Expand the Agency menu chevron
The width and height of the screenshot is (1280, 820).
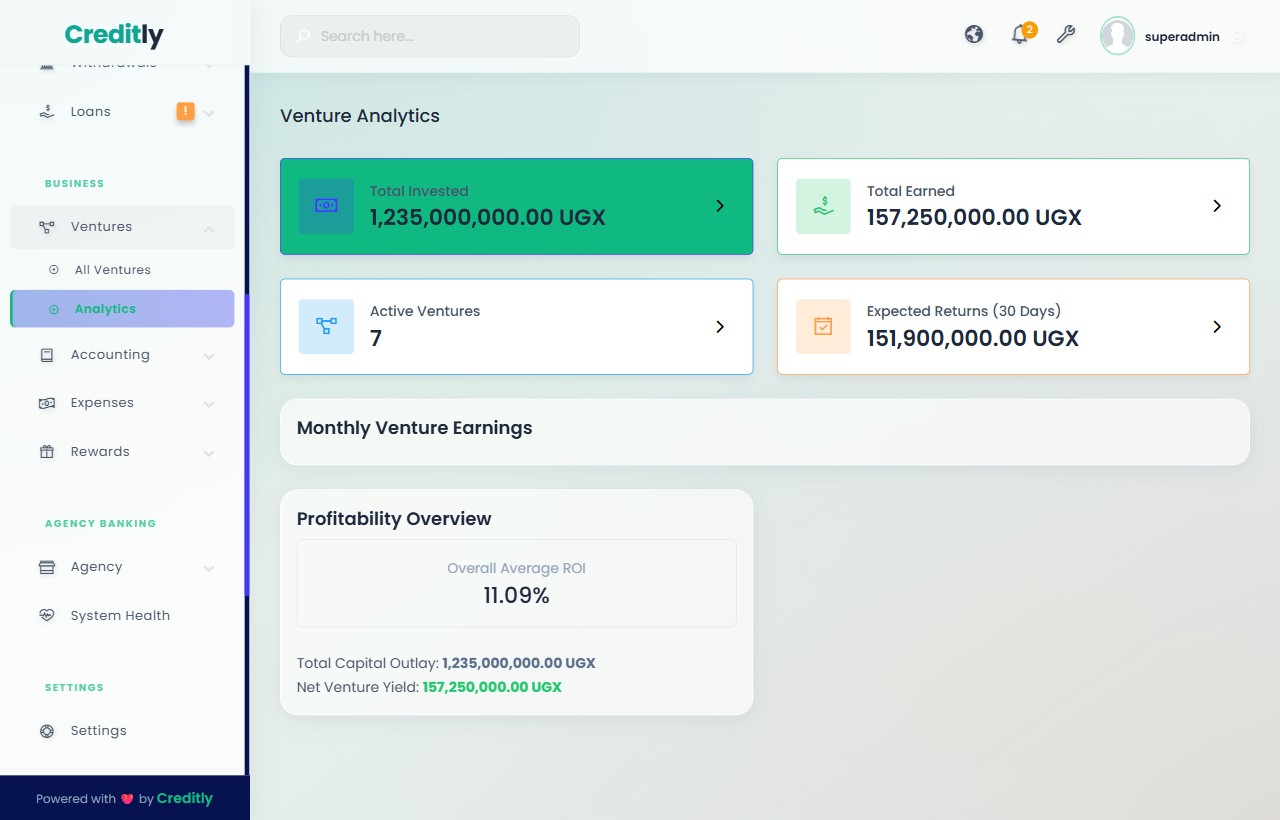click(x=209, y=568)
